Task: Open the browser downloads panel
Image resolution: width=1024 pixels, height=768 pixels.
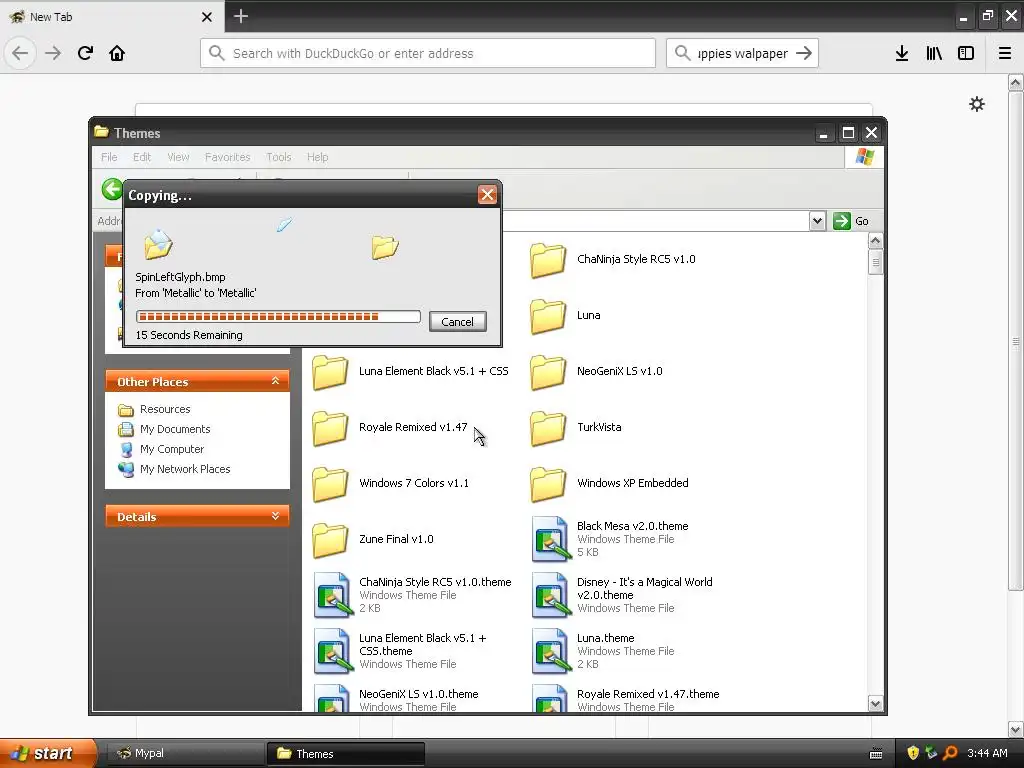Action: point(902,53)
